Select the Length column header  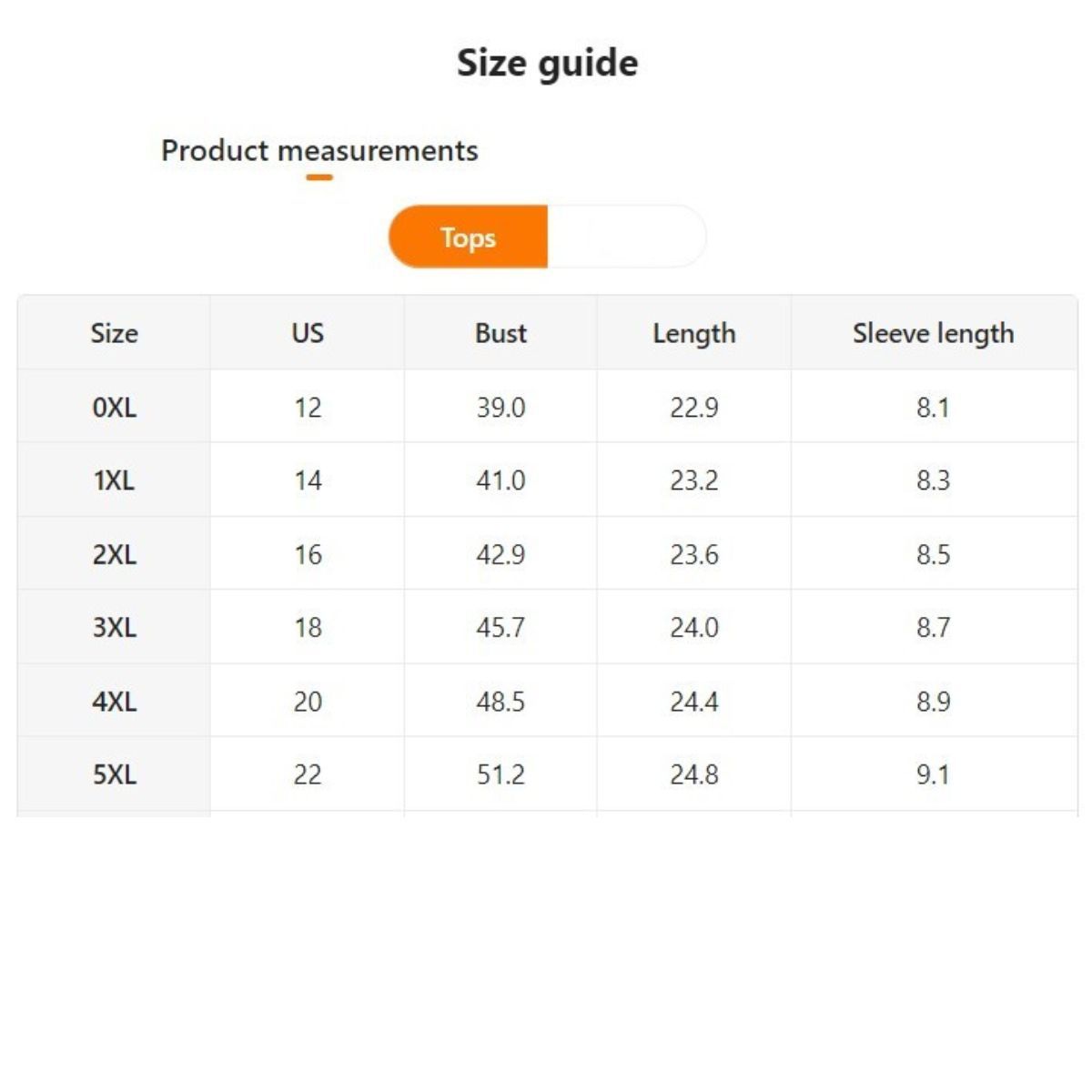693,333
